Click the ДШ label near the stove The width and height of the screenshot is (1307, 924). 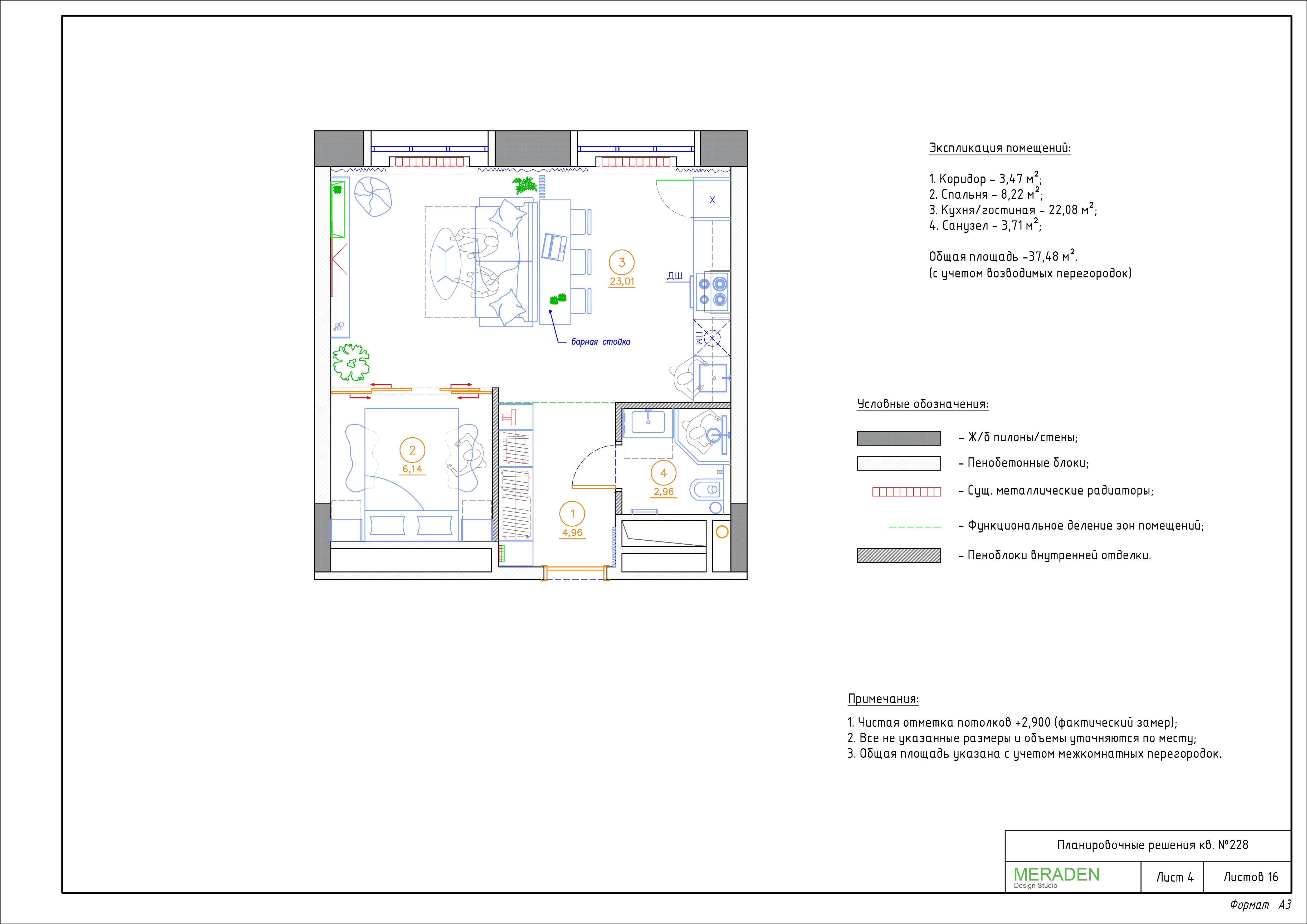coord(675,276)
